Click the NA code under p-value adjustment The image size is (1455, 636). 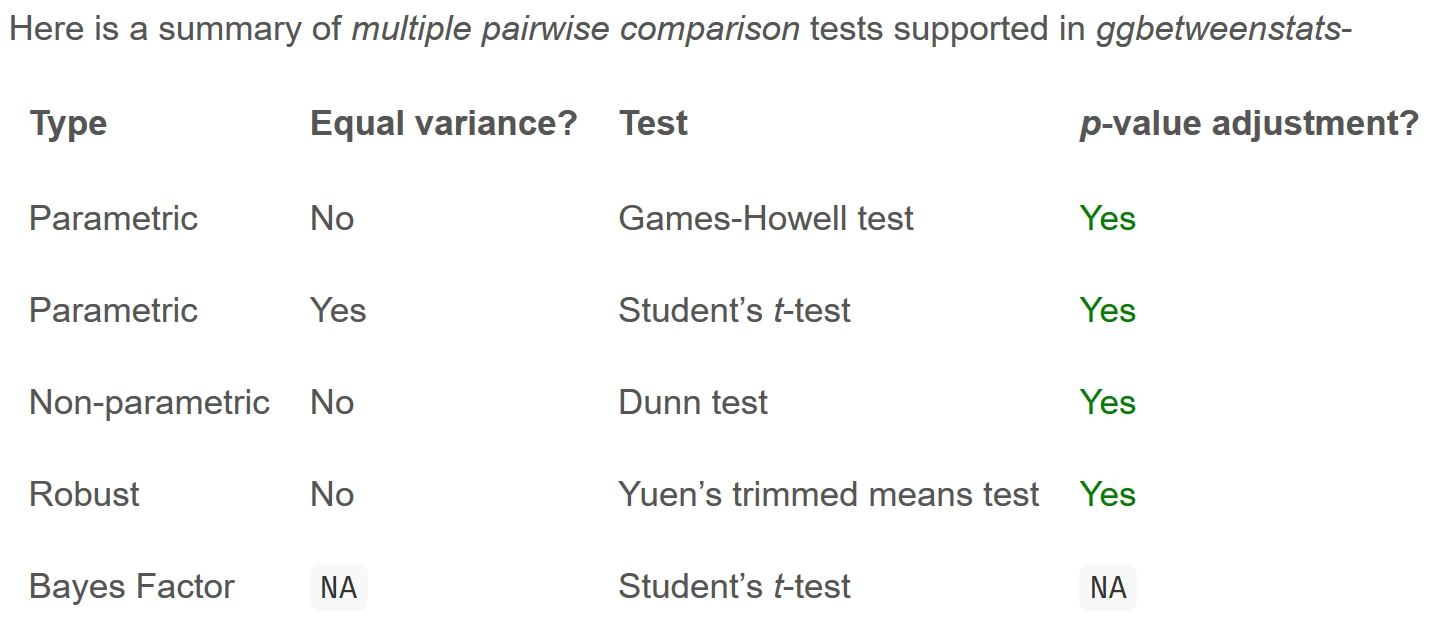pos(1107,587)
